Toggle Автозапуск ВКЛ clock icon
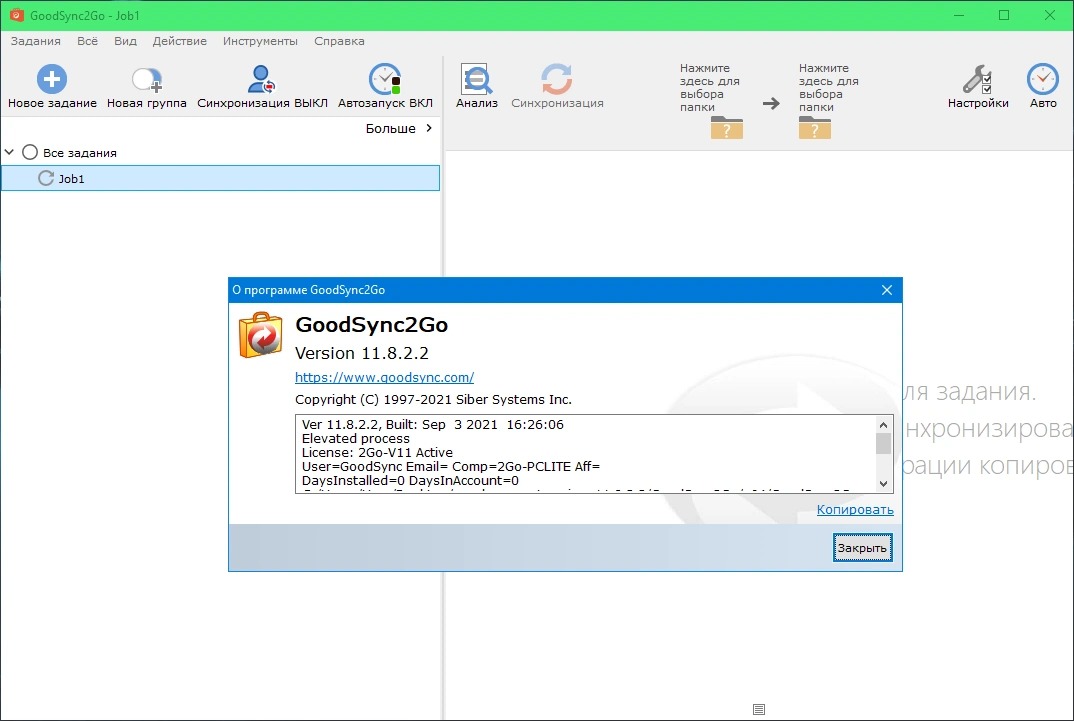Image resolution: width=1074 pixels, height=721 pixels. pos(385,79)
